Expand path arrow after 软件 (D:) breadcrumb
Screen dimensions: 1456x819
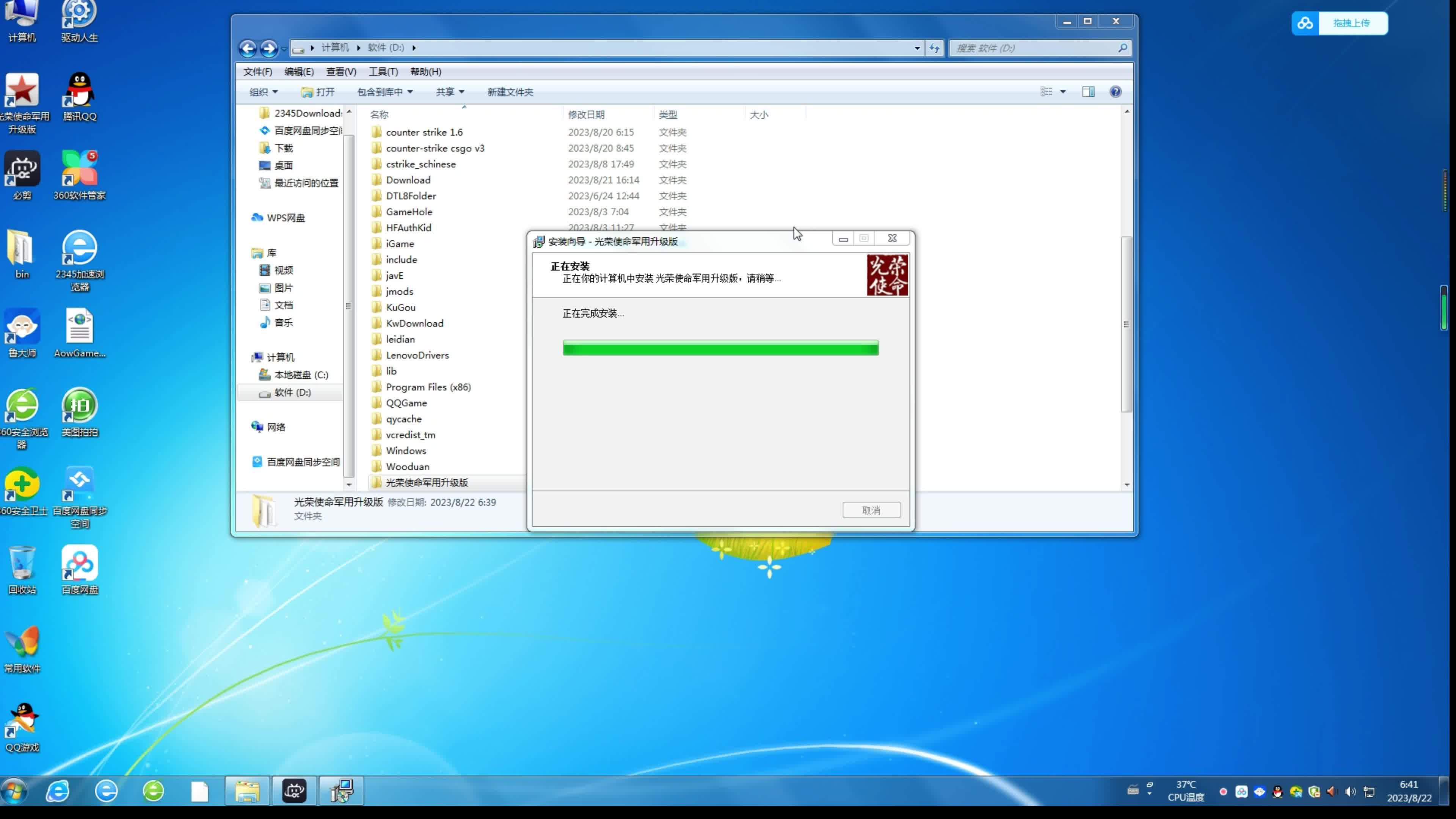pos(414,48)
